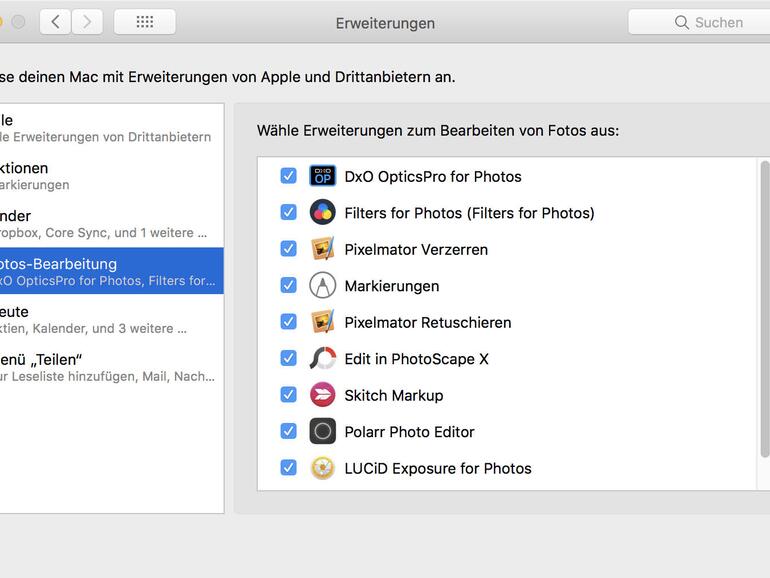This screenshot has width=770, height=578.
Task: Disable LUCiD Exposure for Photos checkbox
Action: 288,468
